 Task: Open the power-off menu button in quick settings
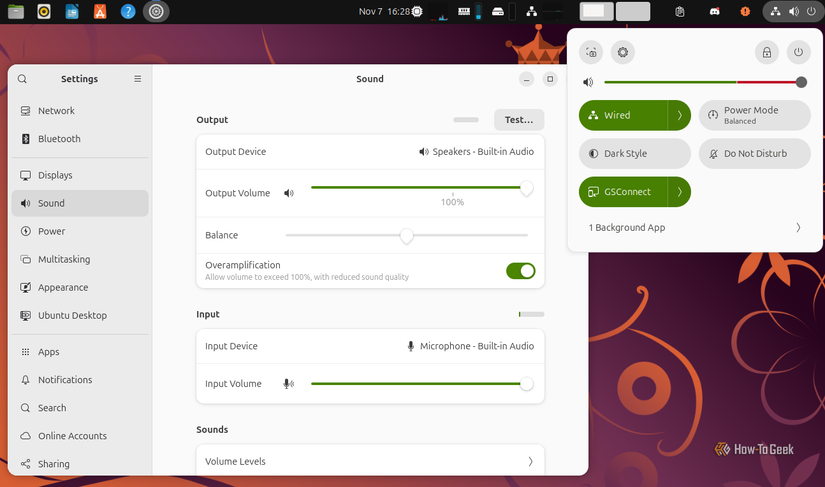coord(798,52)
